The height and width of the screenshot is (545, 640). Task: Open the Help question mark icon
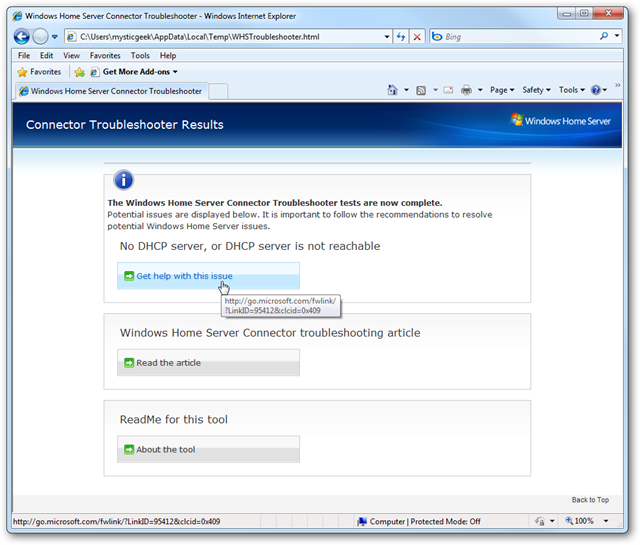coord(596,90)
